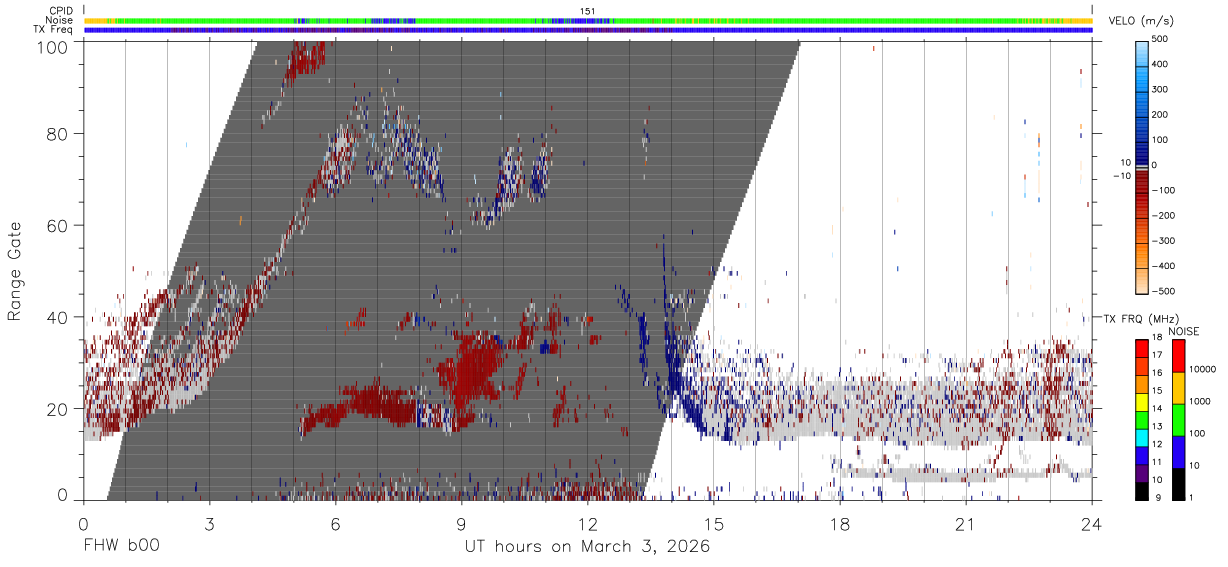Click the TX FRQ frequency colorbar
The width and height of the screenshot is (1228, 567).
point(1143,419)
